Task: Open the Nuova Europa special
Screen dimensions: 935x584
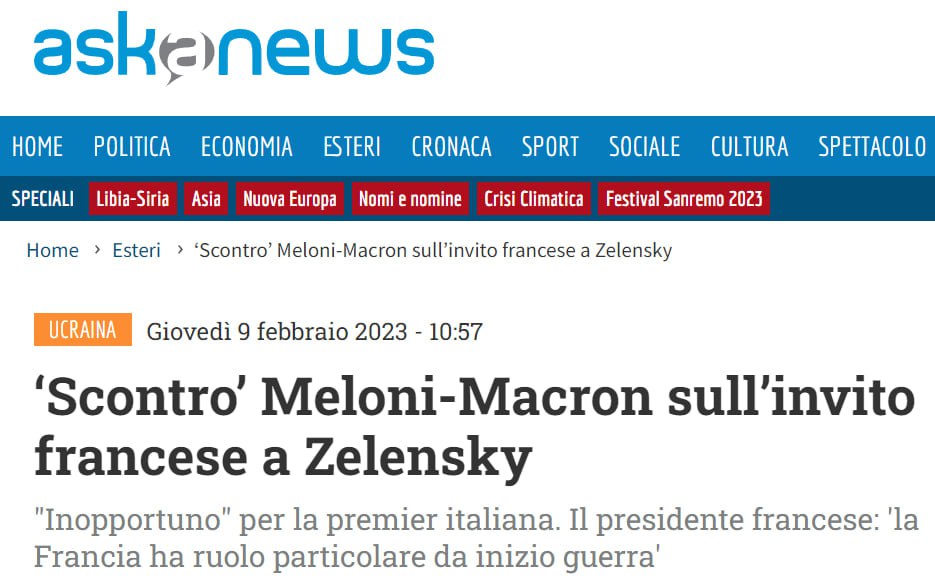Action: pyautogui.click(x=290, y=199)
